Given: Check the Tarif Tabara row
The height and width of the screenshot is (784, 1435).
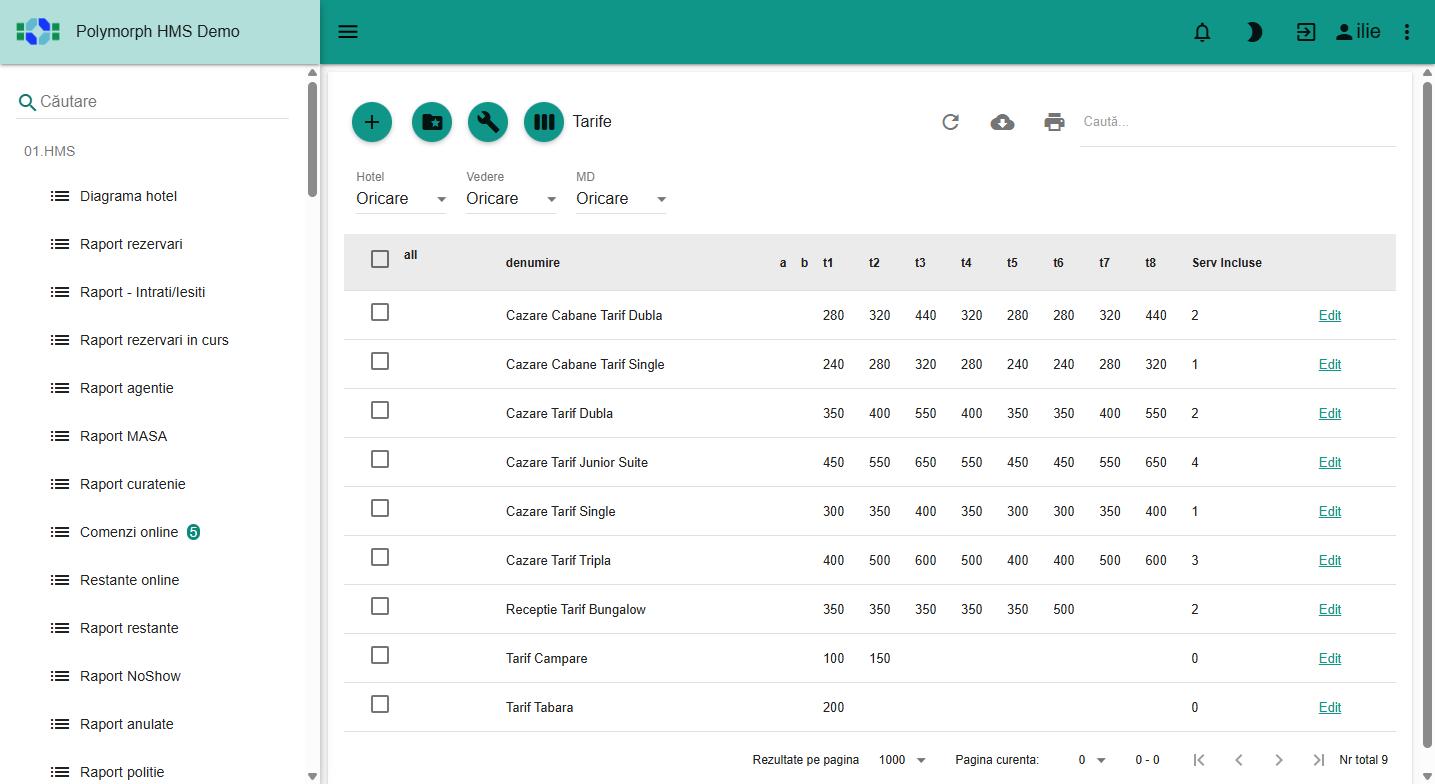Looking at the screenshot, I should (380, 704).
